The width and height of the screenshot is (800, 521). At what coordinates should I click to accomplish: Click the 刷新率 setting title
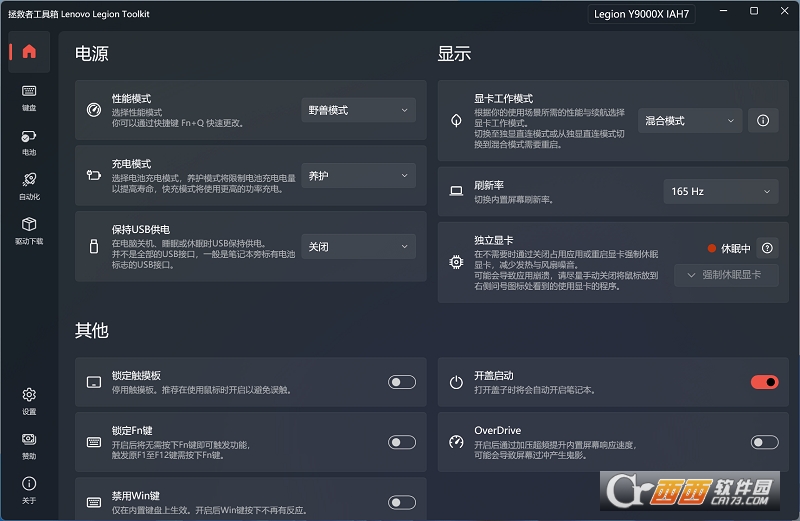point(489,185)
